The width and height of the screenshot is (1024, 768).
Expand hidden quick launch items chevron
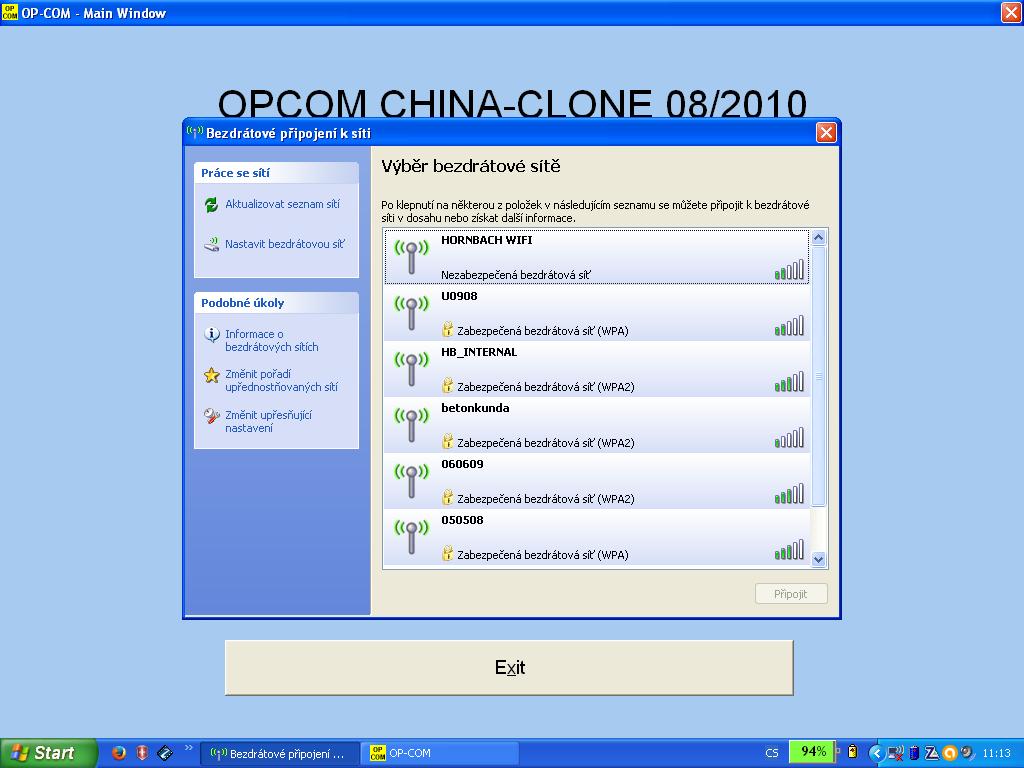click(189, 749)
